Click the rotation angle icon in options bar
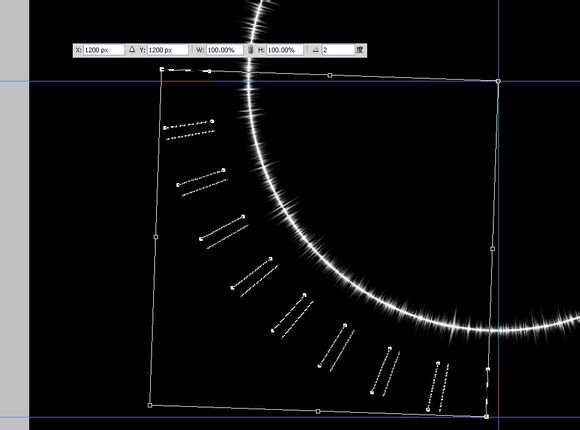The width and height of the screenshot is (580, 430). click(315, 50)
